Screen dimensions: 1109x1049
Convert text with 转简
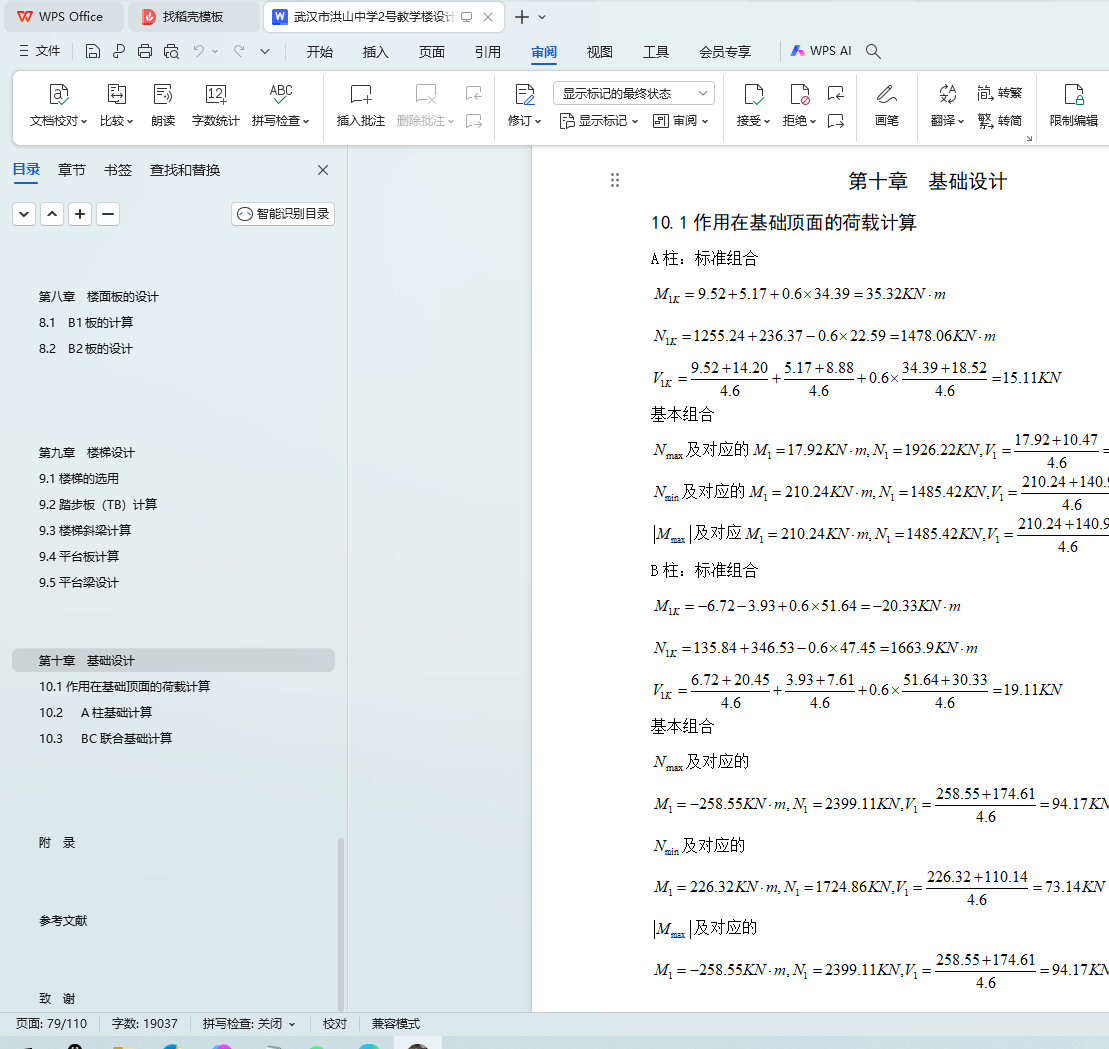999,121
